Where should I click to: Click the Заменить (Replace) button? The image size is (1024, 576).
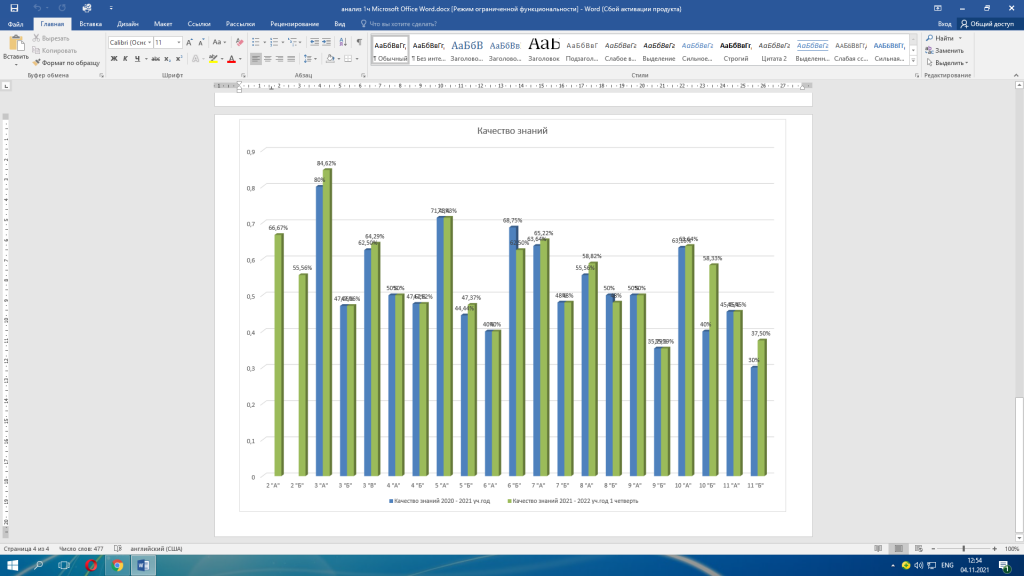pos(944,50)
